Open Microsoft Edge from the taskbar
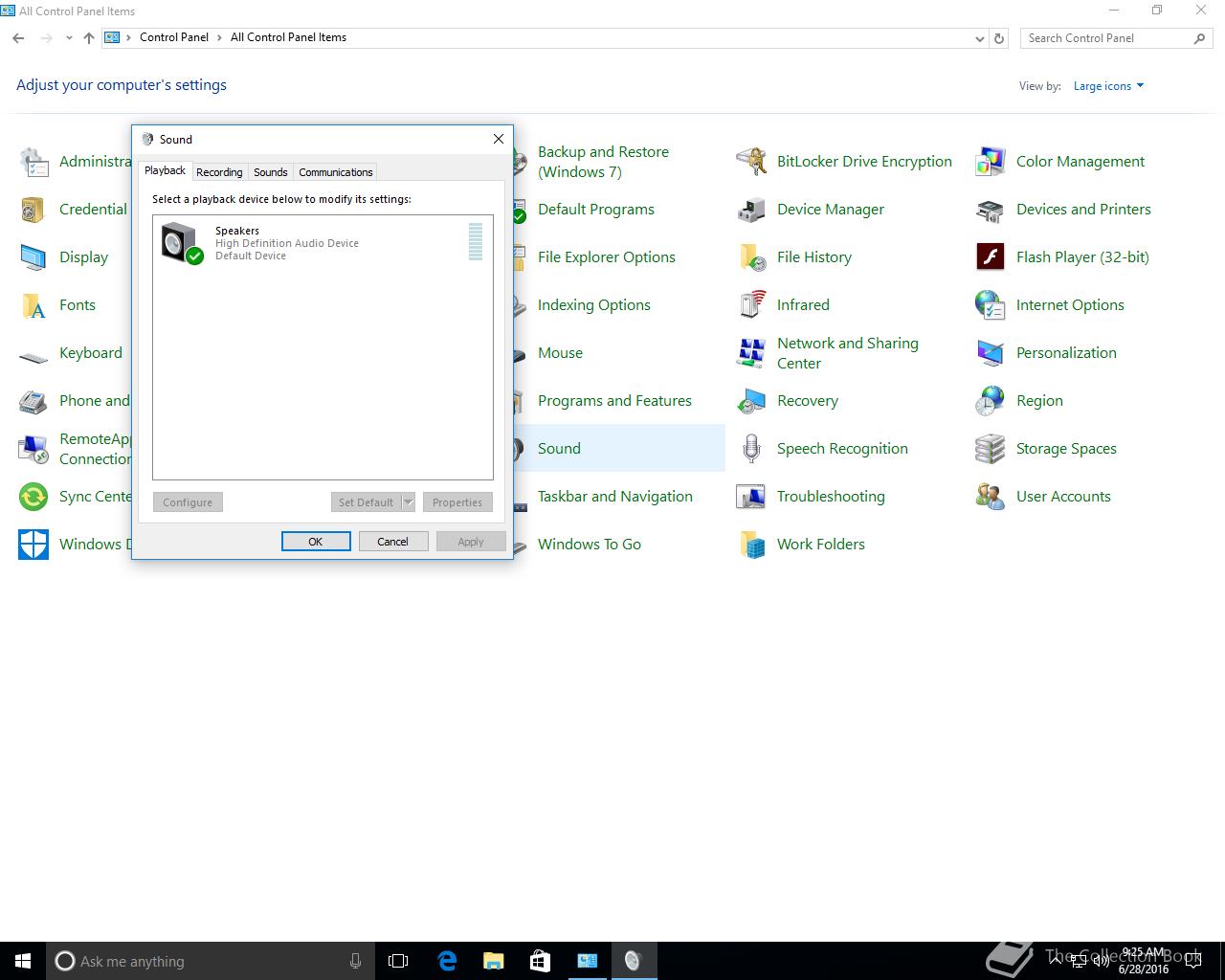Image resolution: width=1225 pixels, height=980 pixels. pos(447,961)
